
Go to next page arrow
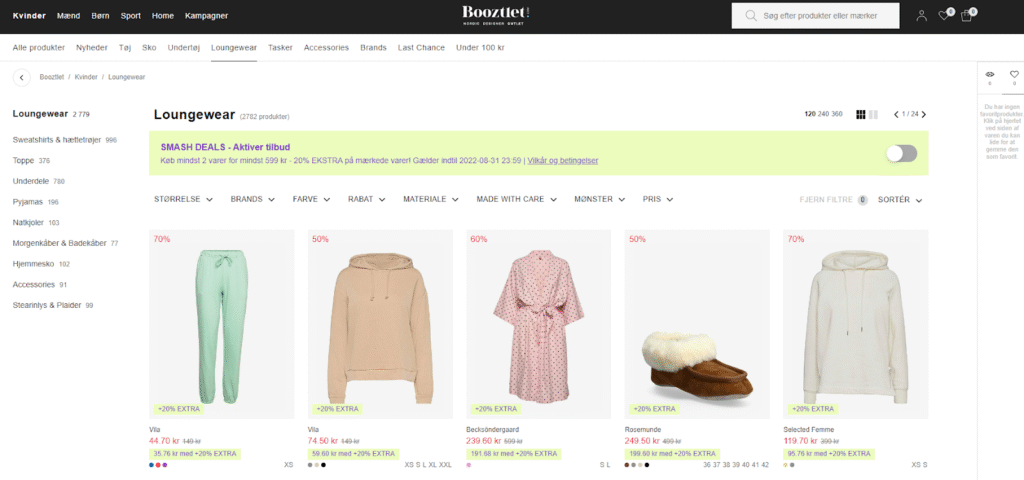[x=923, y=114]
